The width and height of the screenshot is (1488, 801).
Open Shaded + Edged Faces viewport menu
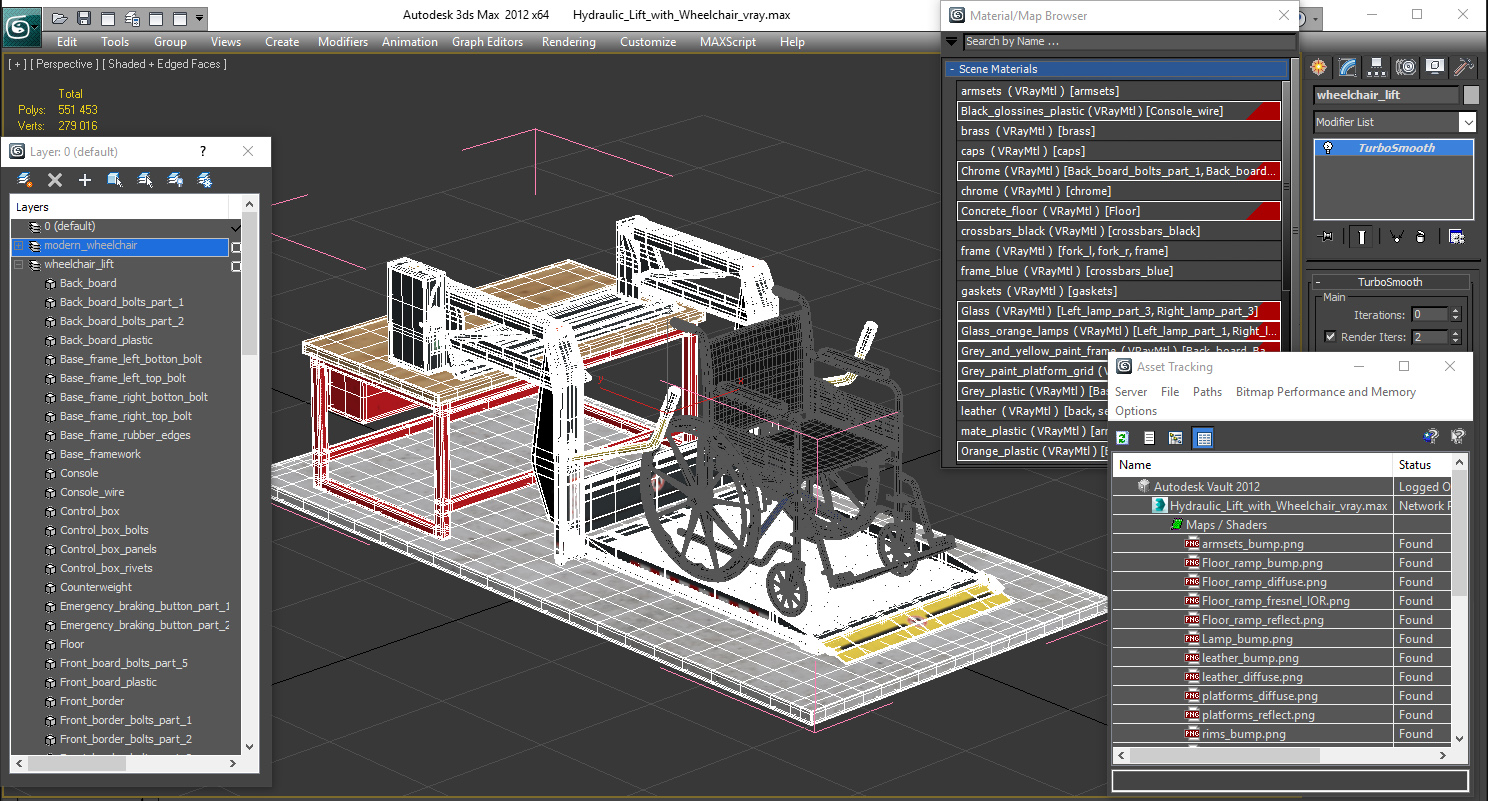[x=165, y=64]
